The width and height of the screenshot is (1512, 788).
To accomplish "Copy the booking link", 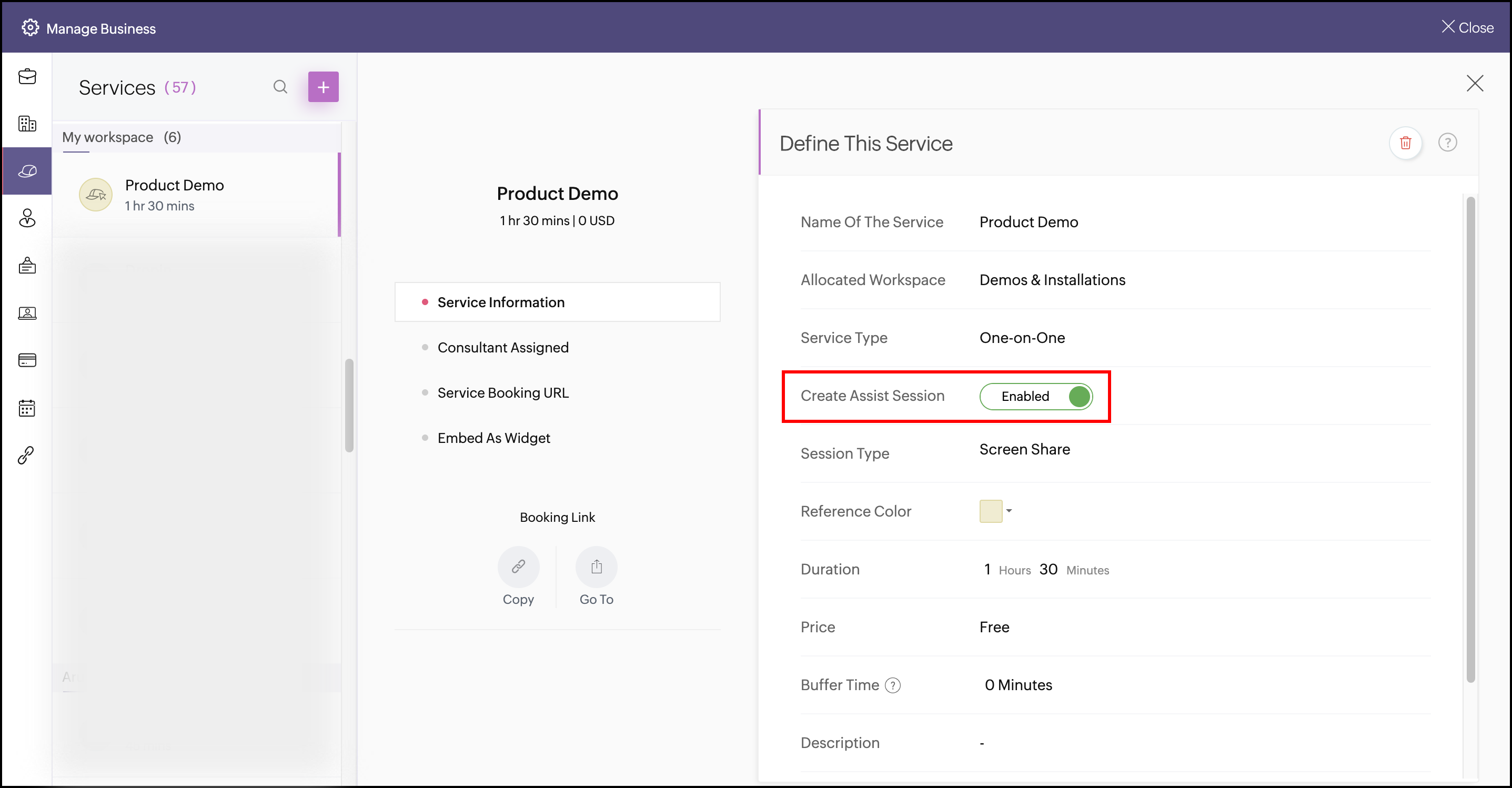I will (x=518, y=567).
